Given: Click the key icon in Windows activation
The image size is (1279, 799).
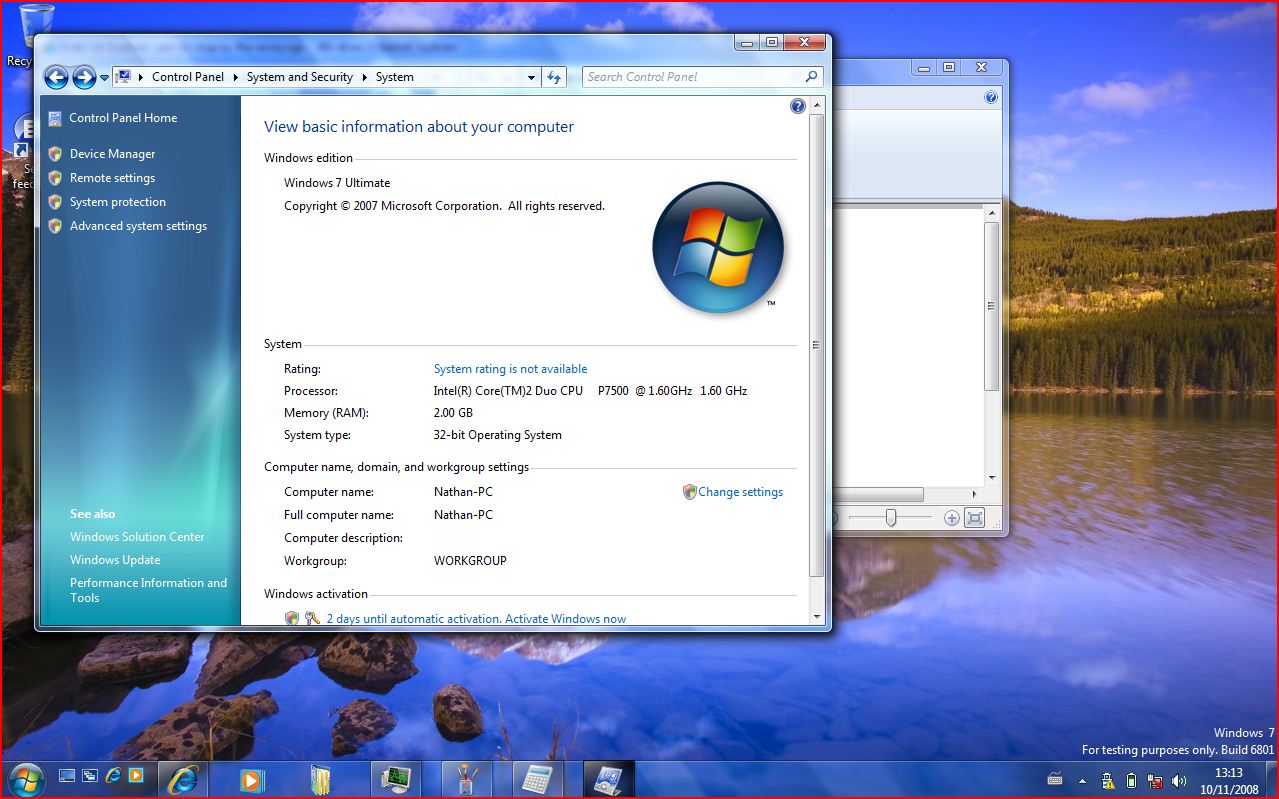Looking at the screenshot, I should tap(313, 619).
